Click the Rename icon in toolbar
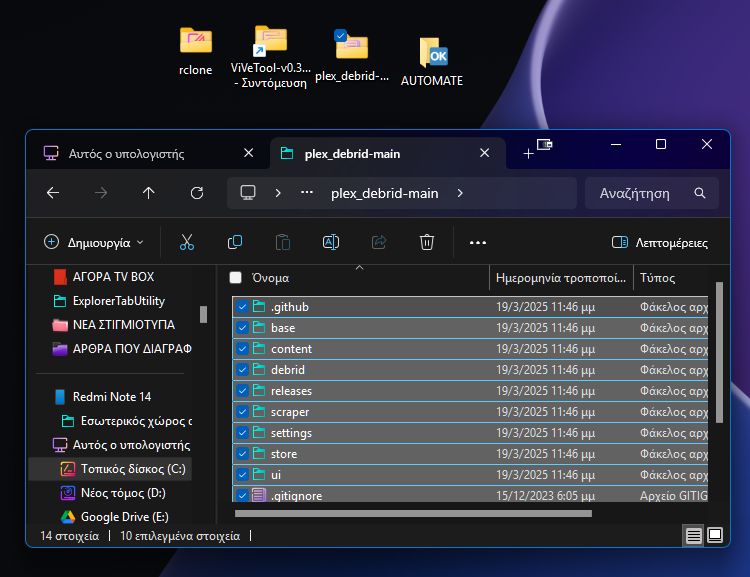This screenshot has width=750, height=577. point(331,242)
